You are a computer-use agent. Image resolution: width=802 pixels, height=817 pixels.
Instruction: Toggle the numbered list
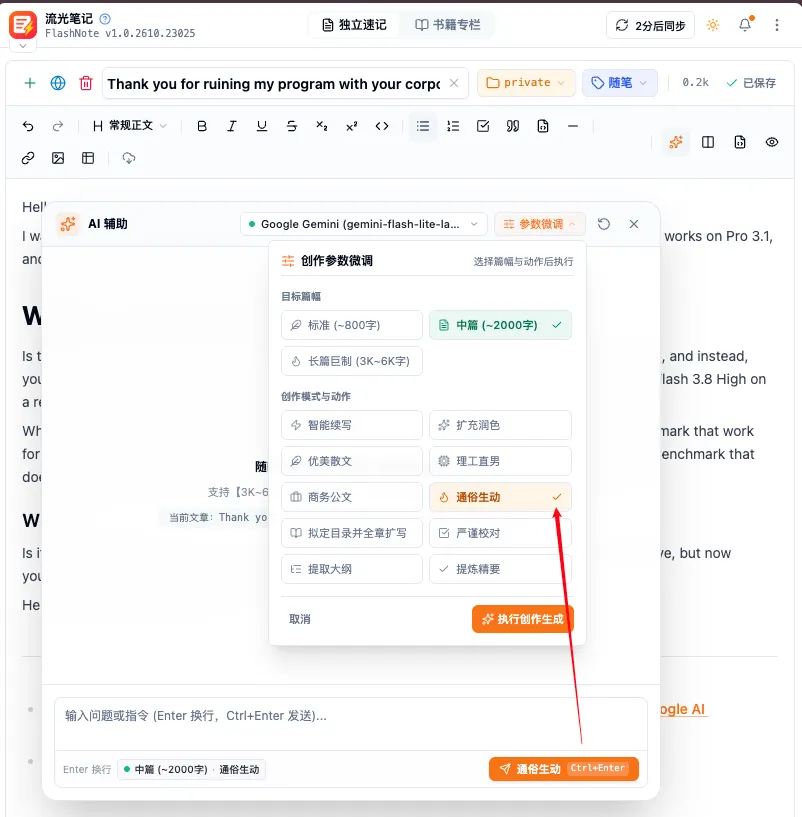tap(453, 126)
